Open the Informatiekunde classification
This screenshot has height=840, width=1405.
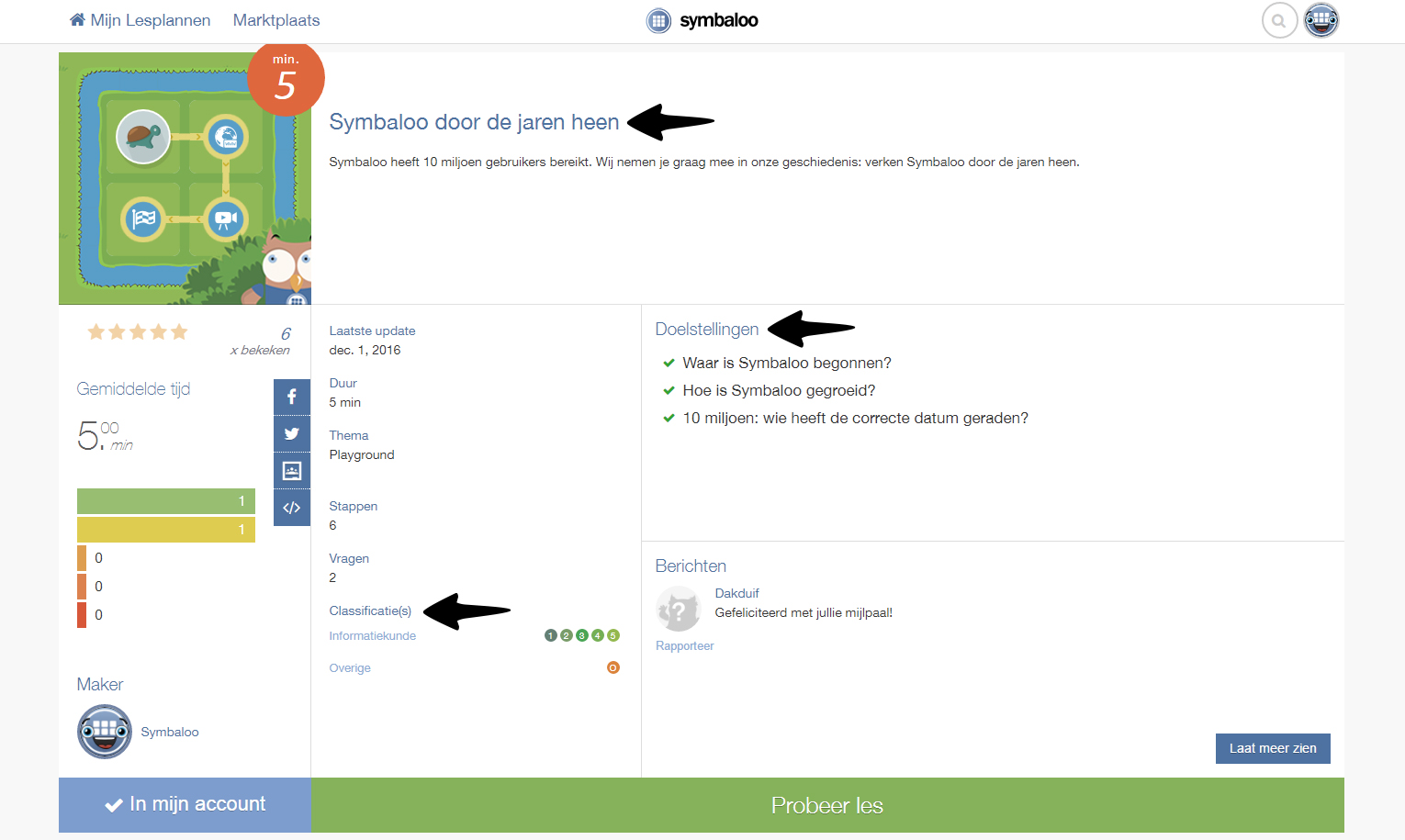pos(373,635)
